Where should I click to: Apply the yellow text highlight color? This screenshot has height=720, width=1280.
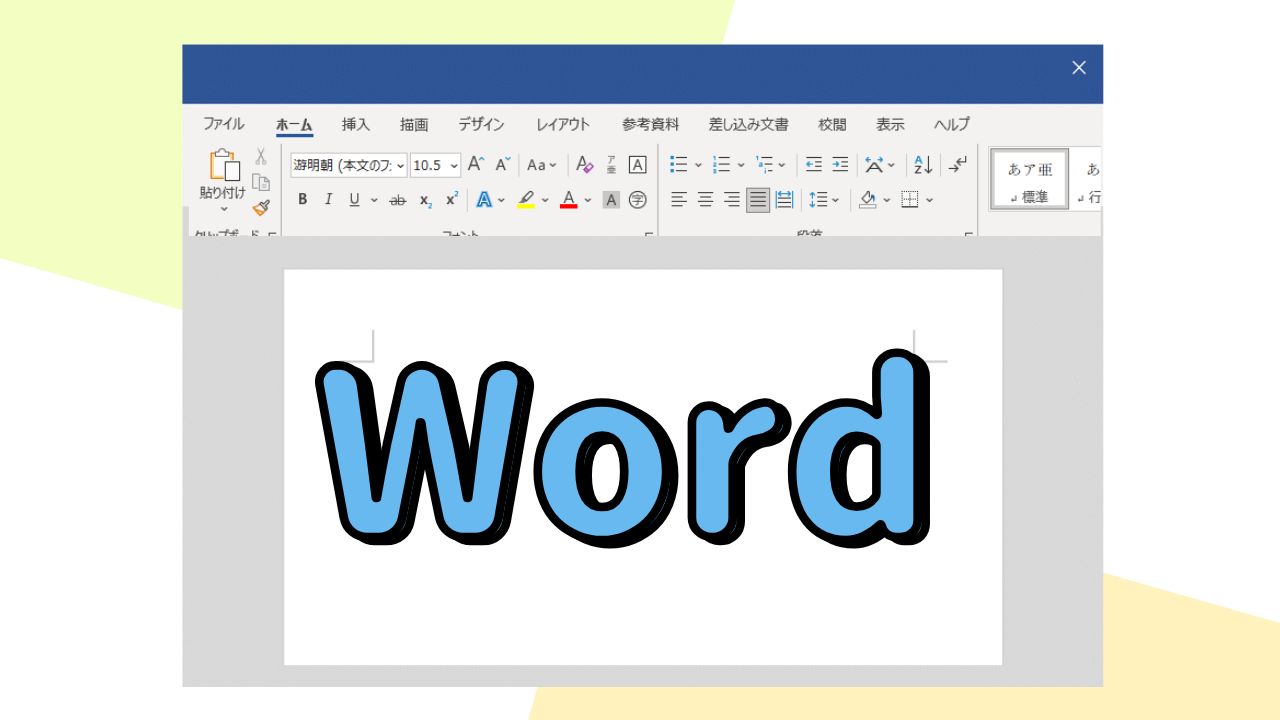(526, 200)
